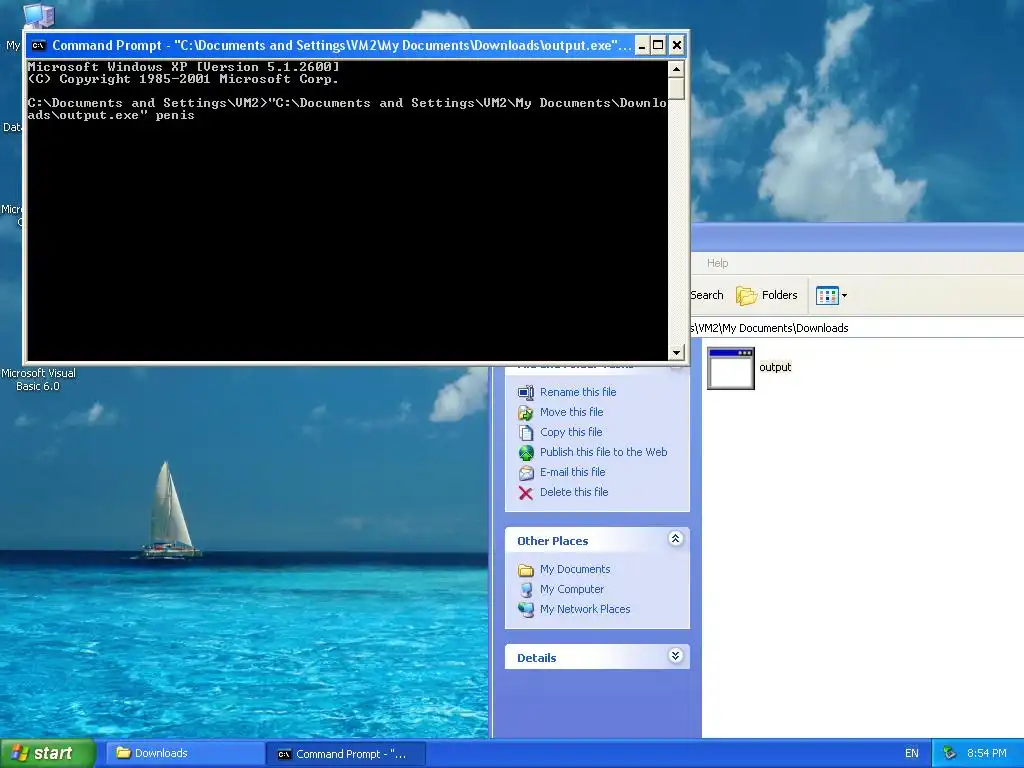
Task: Click the Command Prompt scroll up arrow
Action: point(676,69)
